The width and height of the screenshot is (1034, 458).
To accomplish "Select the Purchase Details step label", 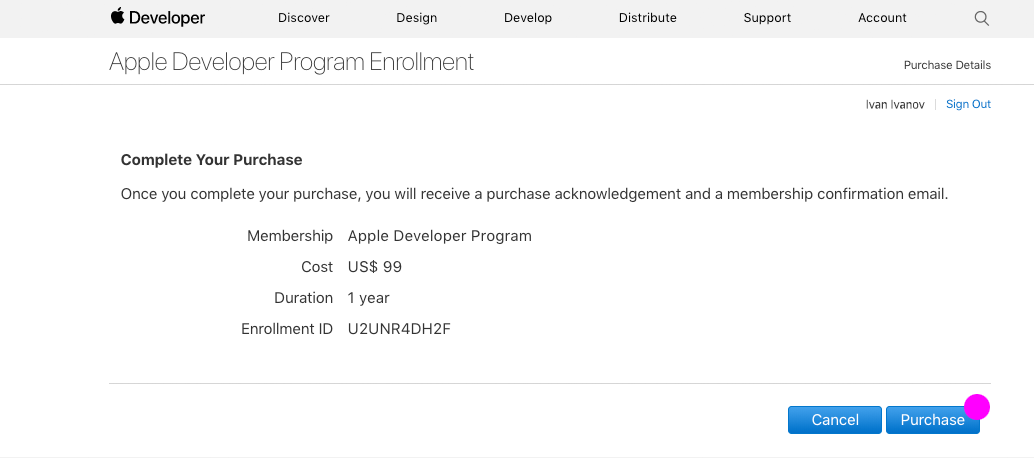I will point(947,65).
